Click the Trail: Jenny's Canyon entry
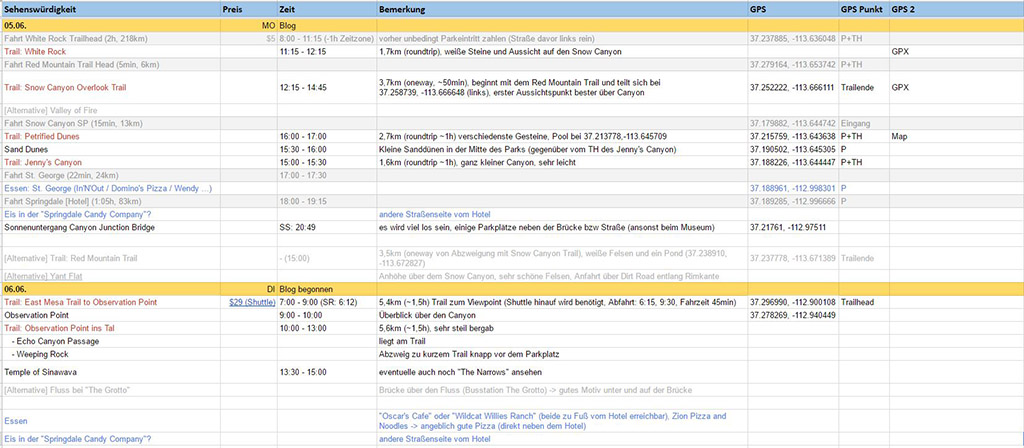1024x448 pixels. click(45, 161)
